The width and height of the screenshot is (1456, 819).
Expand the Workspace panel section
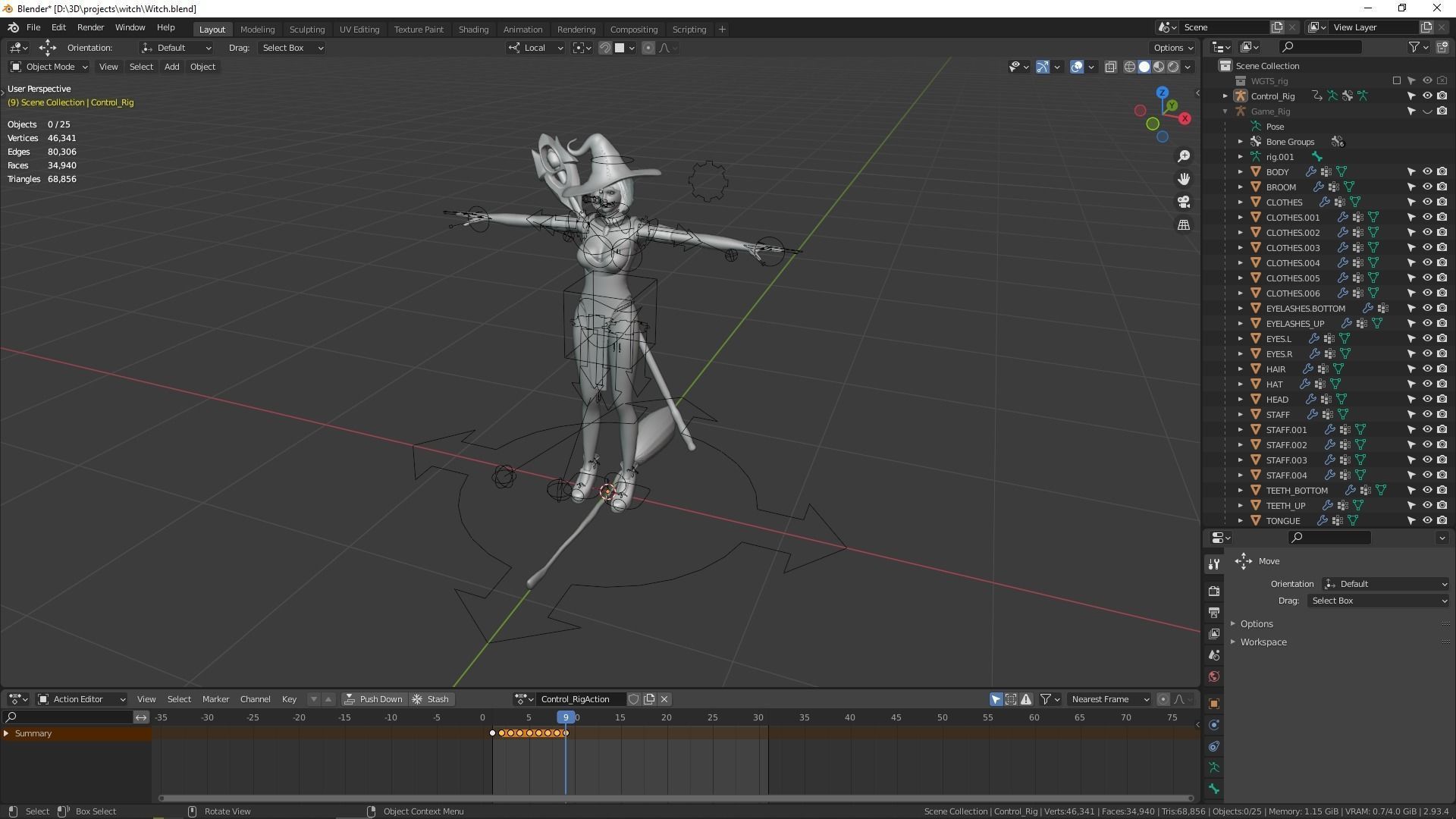pyautogui.click(x=1263, y=642)
